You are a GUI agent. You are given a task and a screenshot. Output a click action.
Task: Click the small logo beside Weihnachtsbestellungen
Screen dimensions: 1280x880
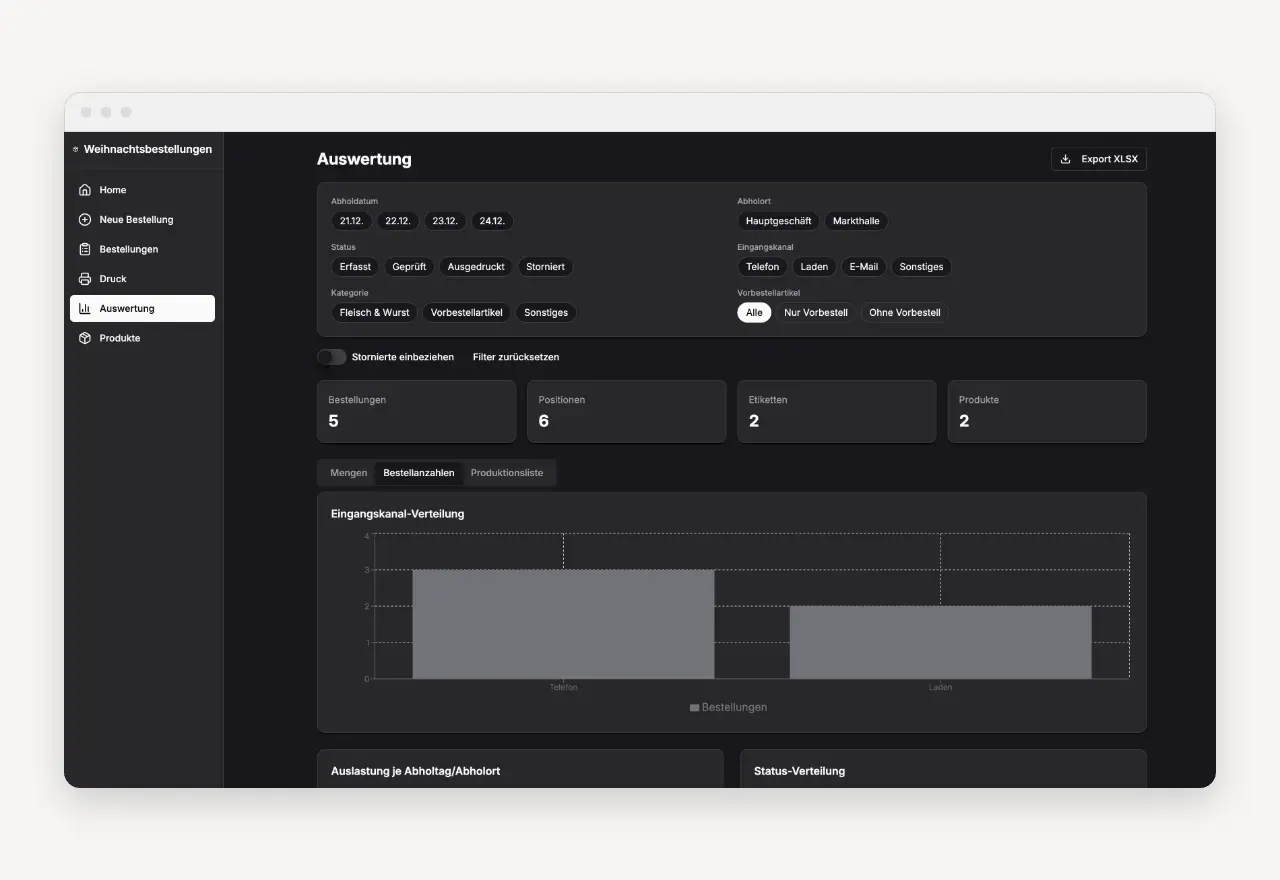[76, 150]
